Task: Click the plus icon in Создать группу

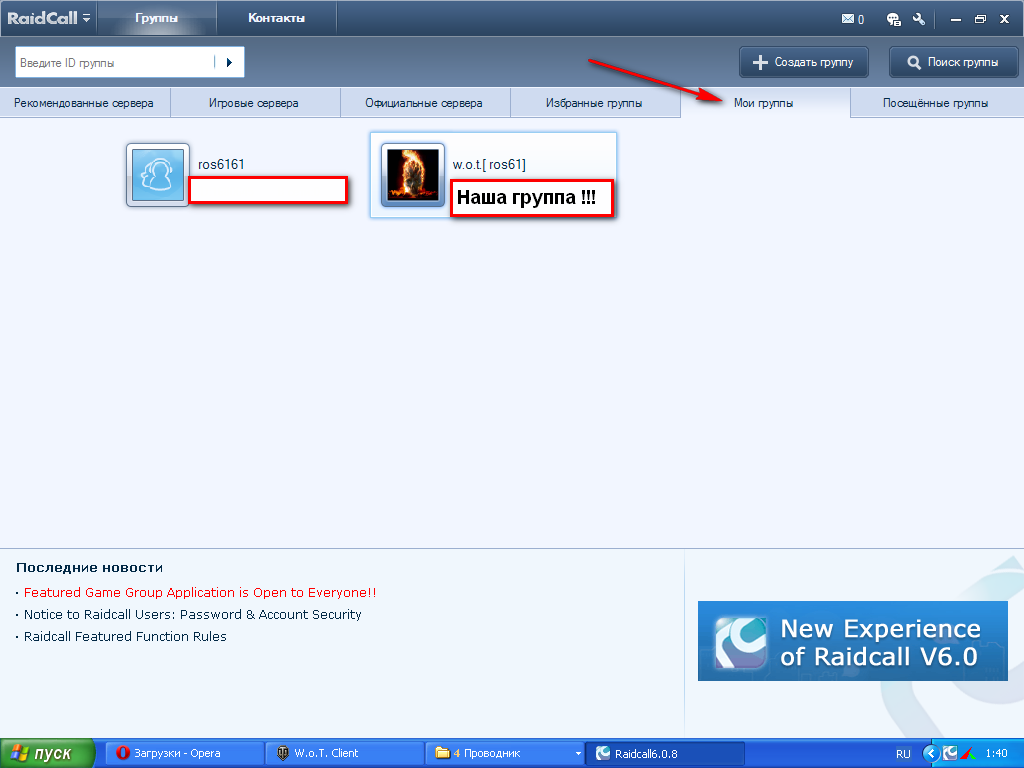Action: point(760,63)
